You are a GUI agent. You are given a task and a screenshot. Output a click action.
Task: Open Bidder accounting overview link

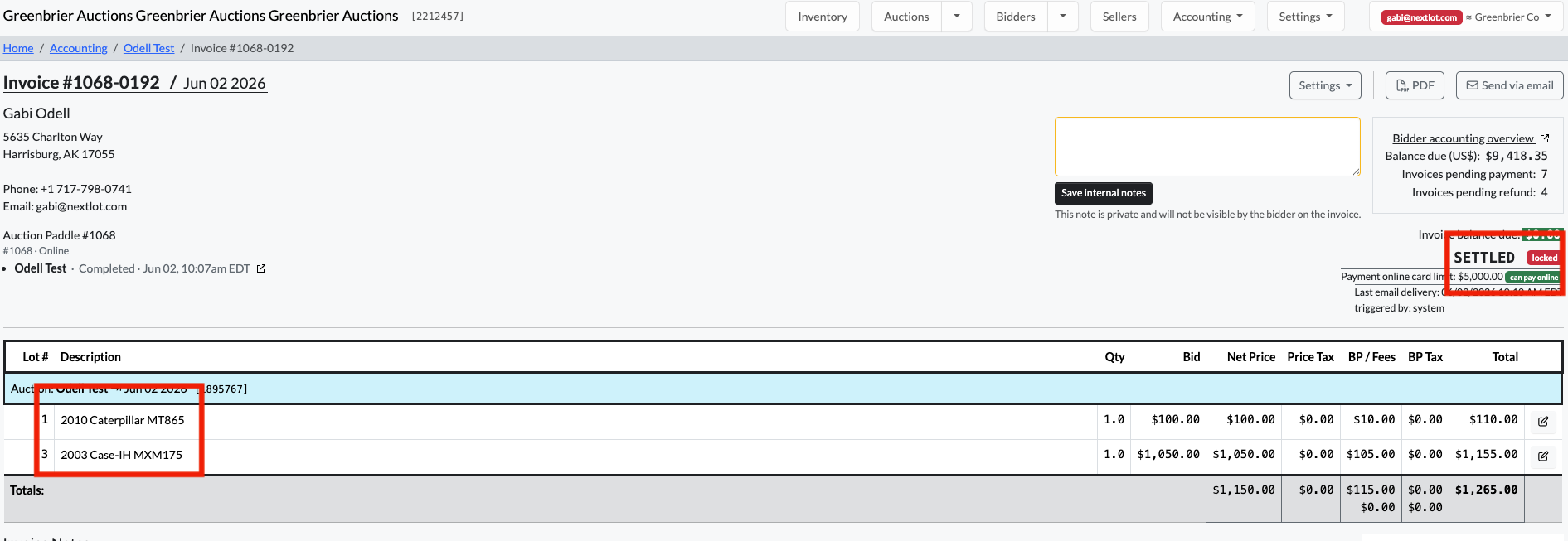[1463, 138]
